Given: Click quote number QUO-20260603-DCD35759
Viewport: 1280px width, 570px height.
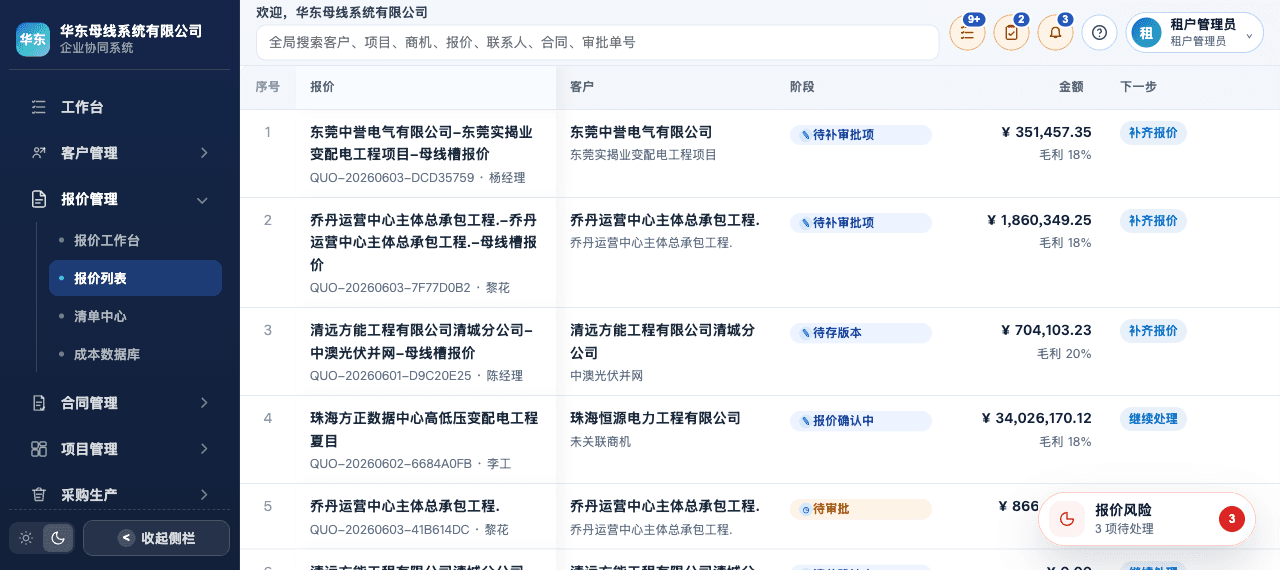Looking at the screenshot, I should click(x=392, y=178).
